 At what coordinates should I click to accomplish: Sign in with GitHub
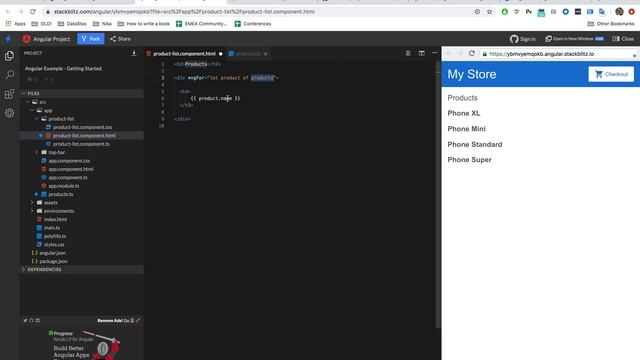point(522,39)
